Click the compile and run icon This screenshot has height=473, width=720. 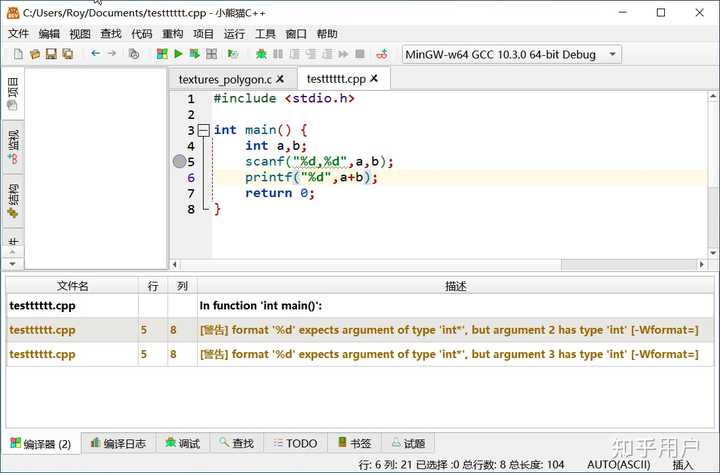(195, 54)
